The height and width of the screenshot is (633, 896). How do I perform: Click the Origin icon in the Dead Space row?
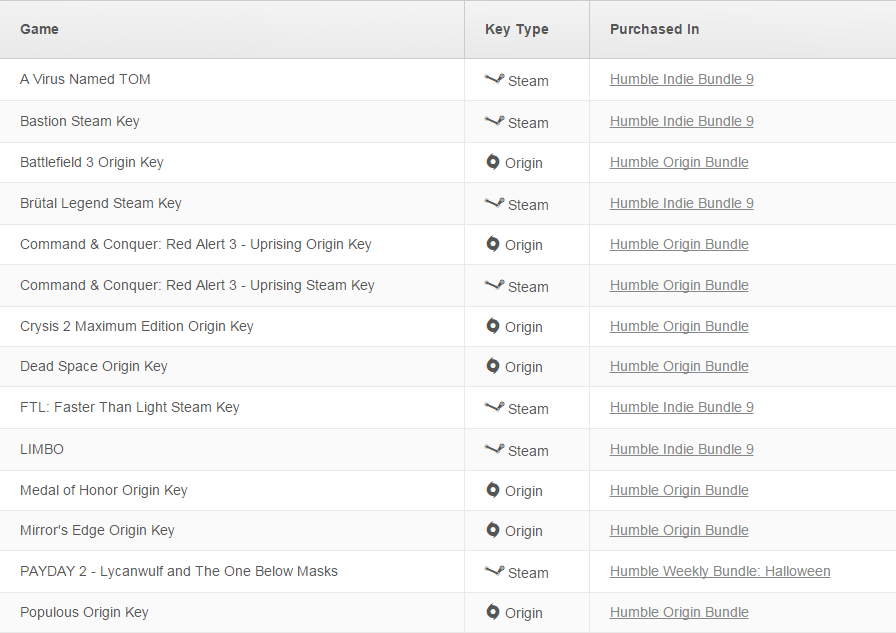[493, 366]
